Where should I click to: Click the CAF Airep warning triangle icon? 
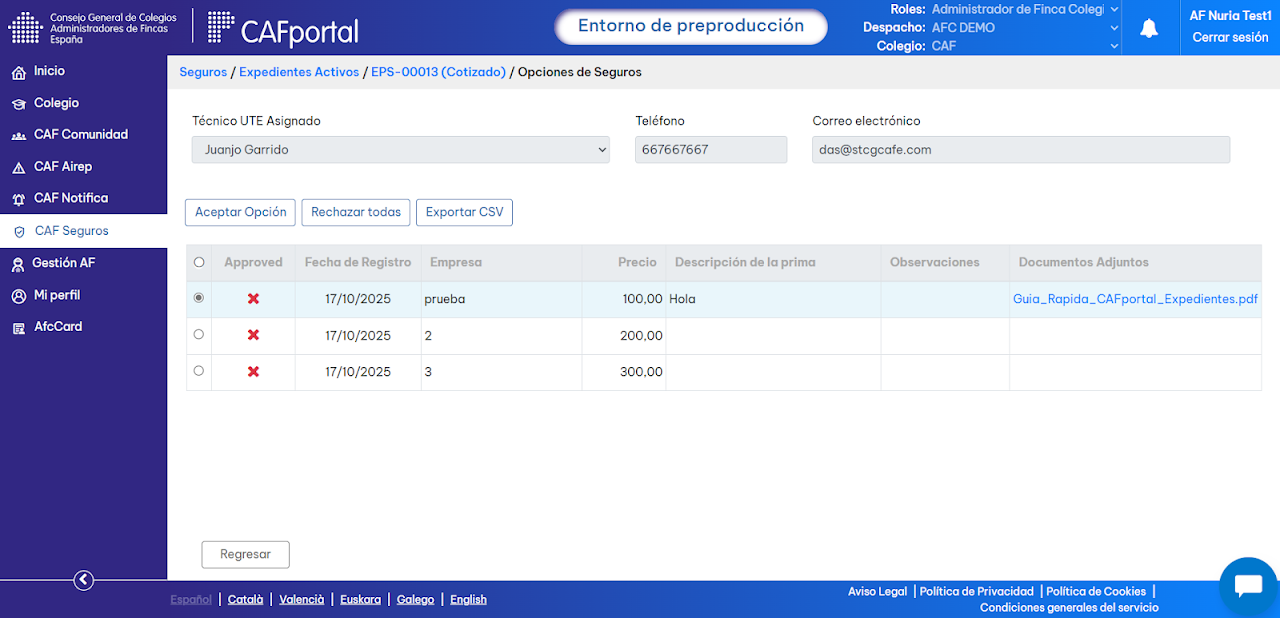(x=18, y=167)
